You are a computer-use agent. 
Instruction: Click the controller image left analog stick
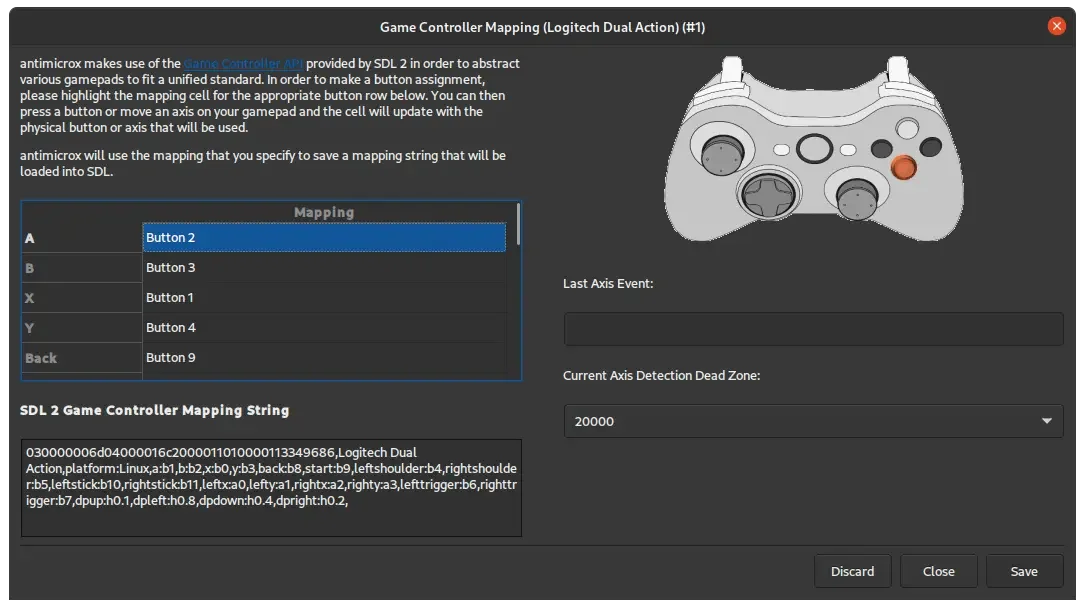722,154
